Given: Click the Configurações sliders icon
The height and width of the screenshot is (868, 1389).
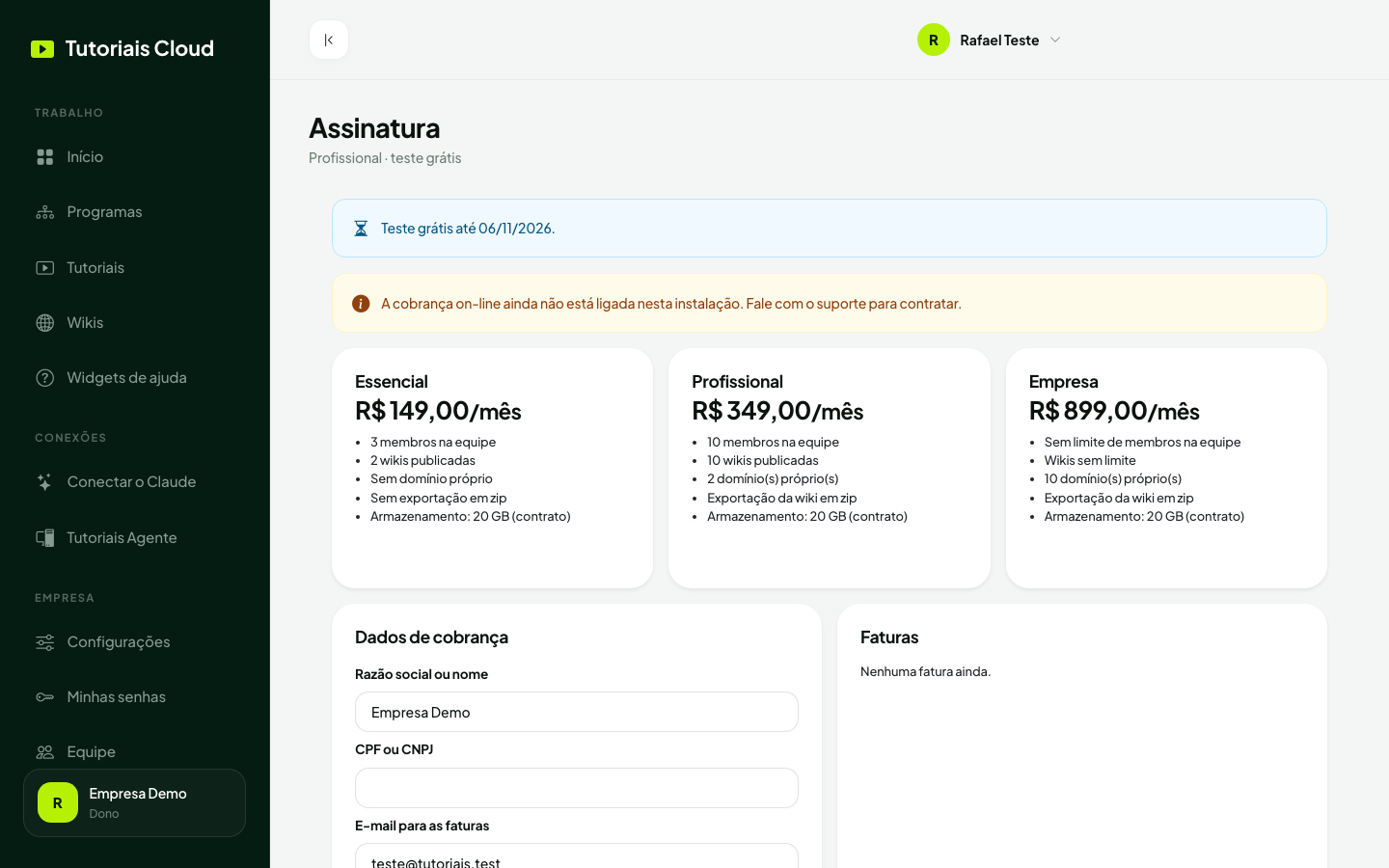Looking at the screenshot, I should [45, 642].
